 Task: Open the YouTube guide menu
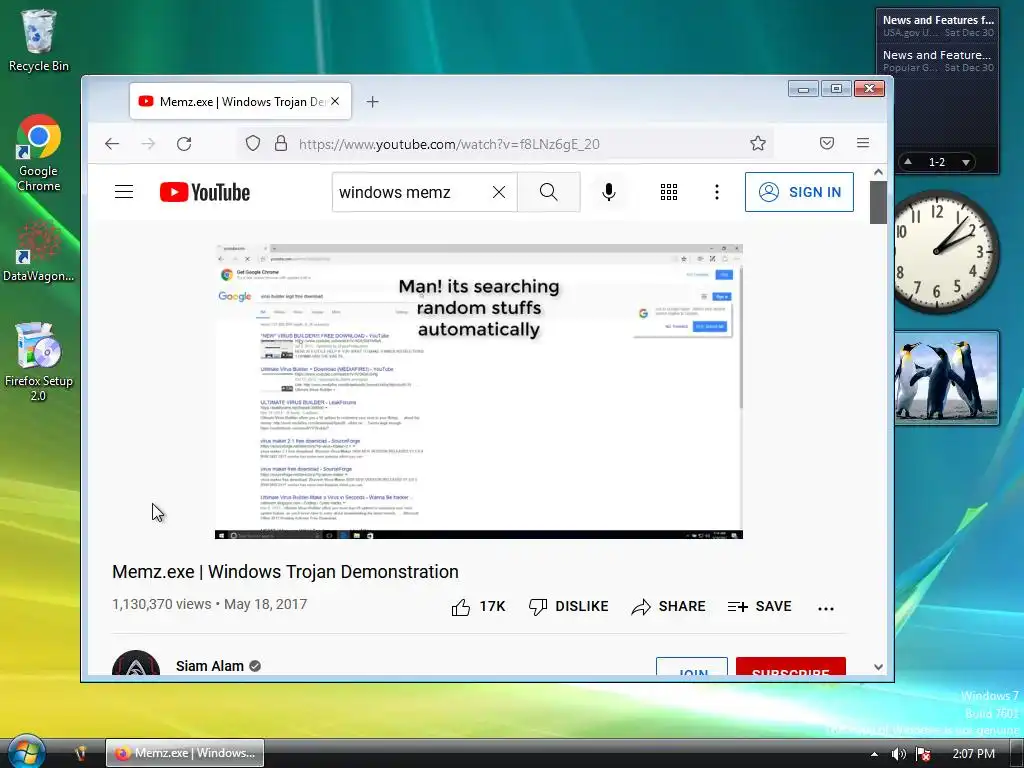pos(124,192)
